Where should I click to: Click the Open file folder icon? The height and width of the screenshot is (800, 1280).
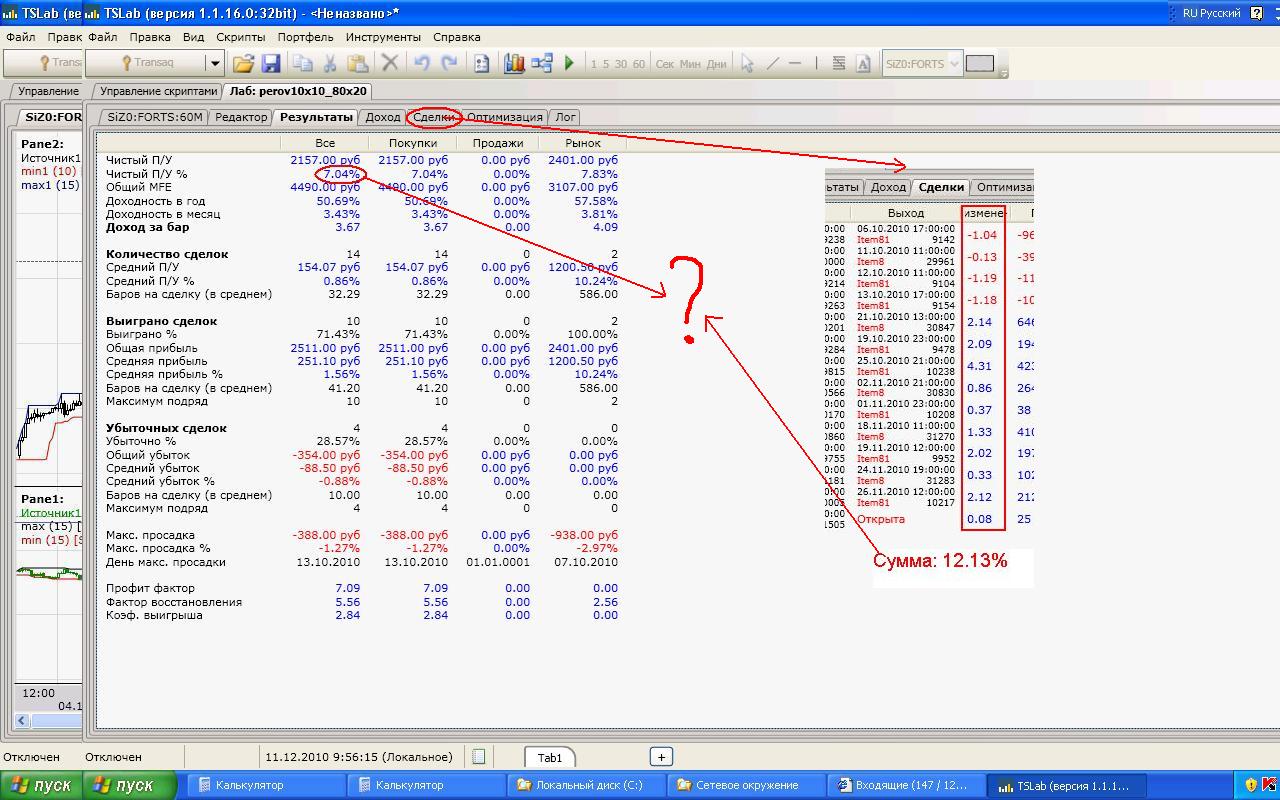click(244, 63)
